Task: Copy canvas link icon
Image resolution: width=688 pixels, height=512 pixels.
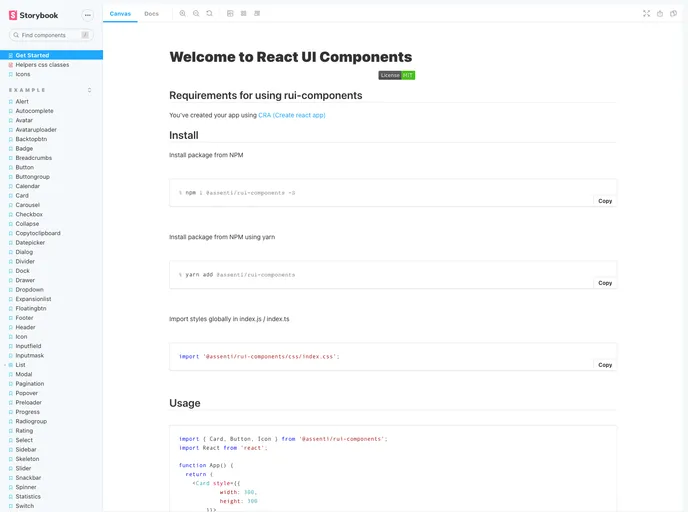Action: pyautogui.click(x=674, y=14)
